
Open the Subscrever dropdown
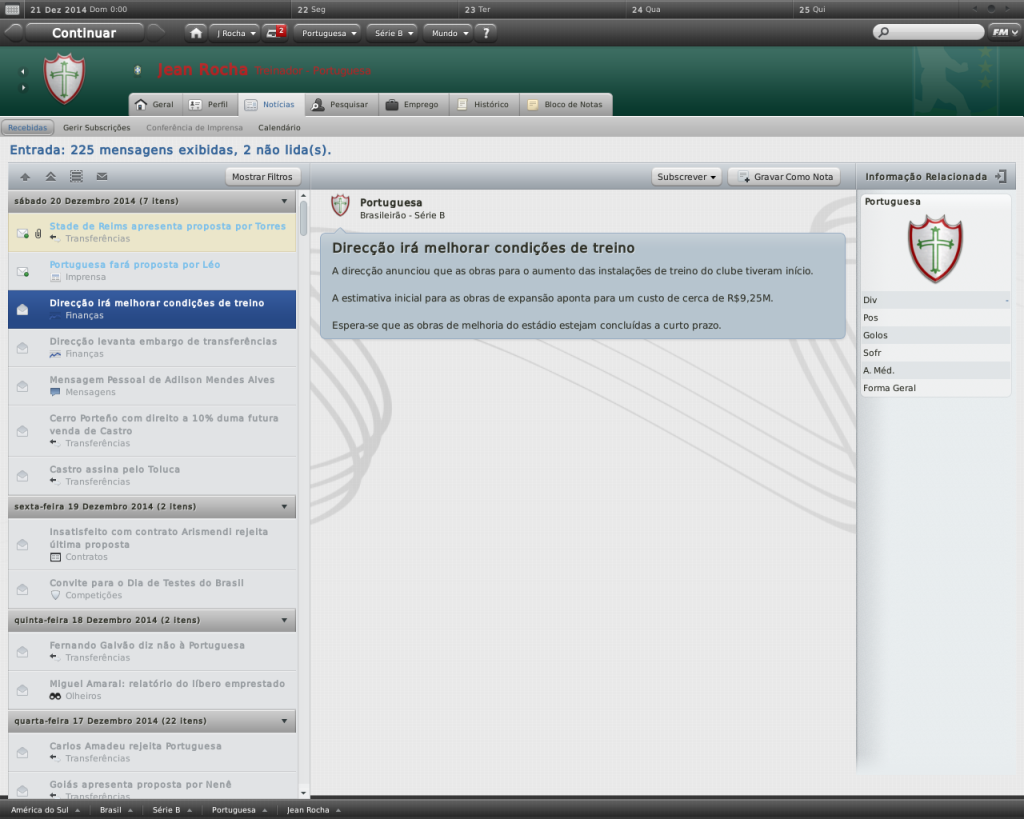point(686,177)
